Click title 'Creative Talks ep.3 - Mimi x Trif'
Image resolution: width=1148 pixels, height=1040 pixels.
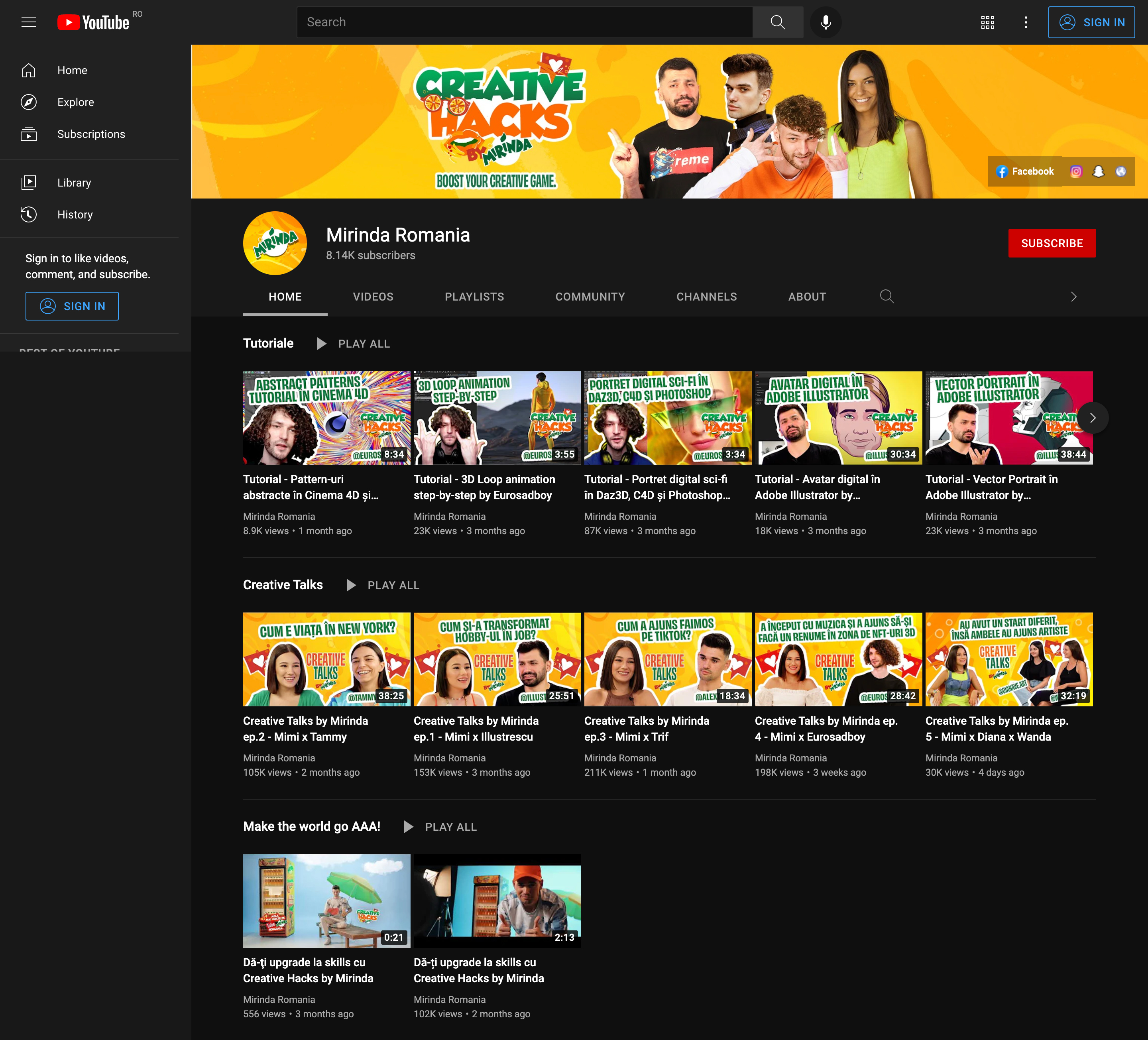[x=647, y=728]
